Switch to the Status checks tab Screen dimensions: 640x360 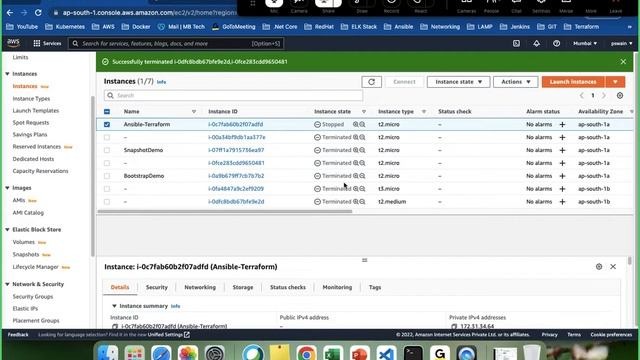click(288, 287)
